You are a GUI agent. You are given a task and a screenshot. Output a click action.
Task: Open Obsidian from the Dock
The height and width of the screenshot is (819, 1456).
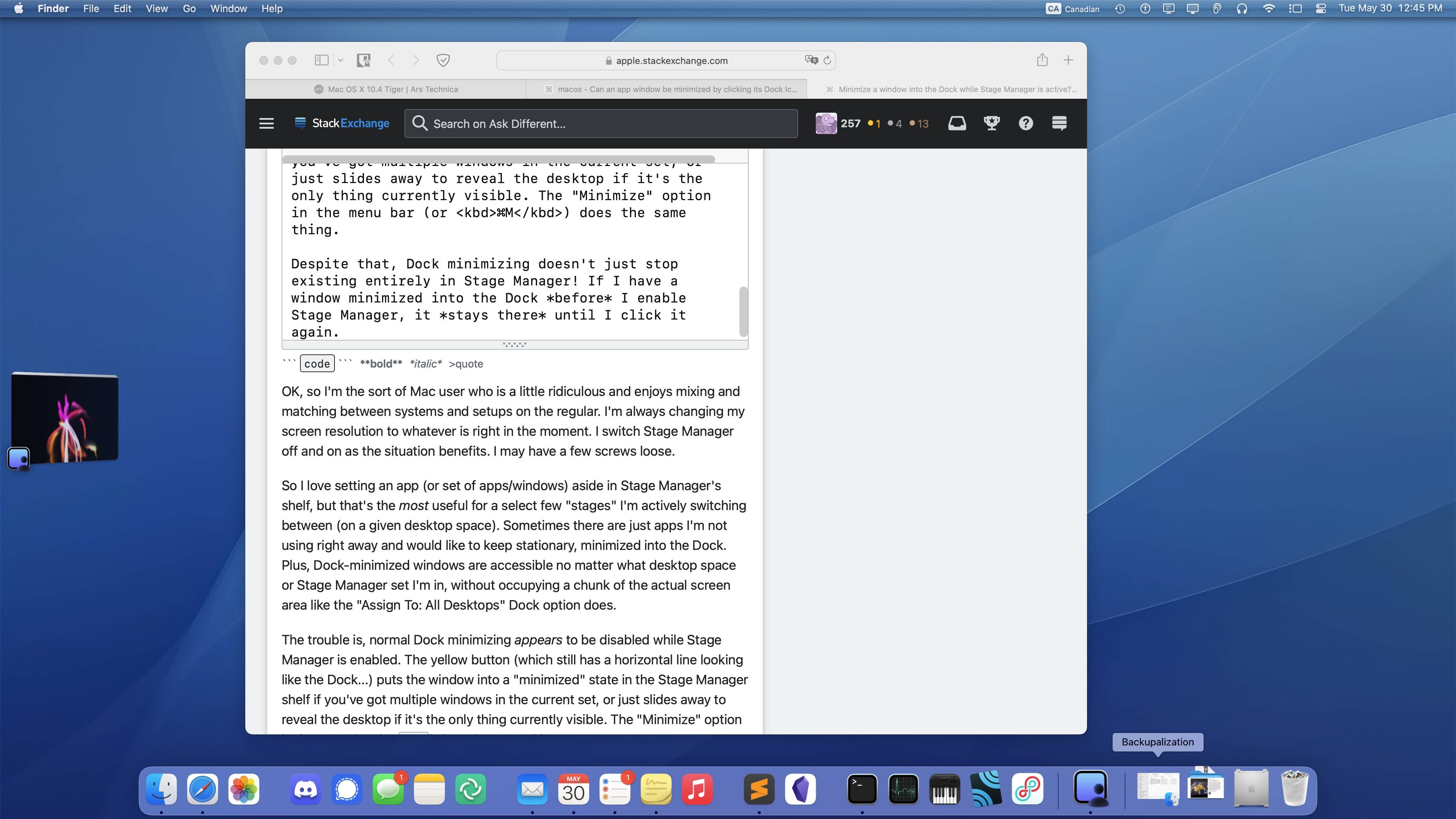(x=801, y=789)
